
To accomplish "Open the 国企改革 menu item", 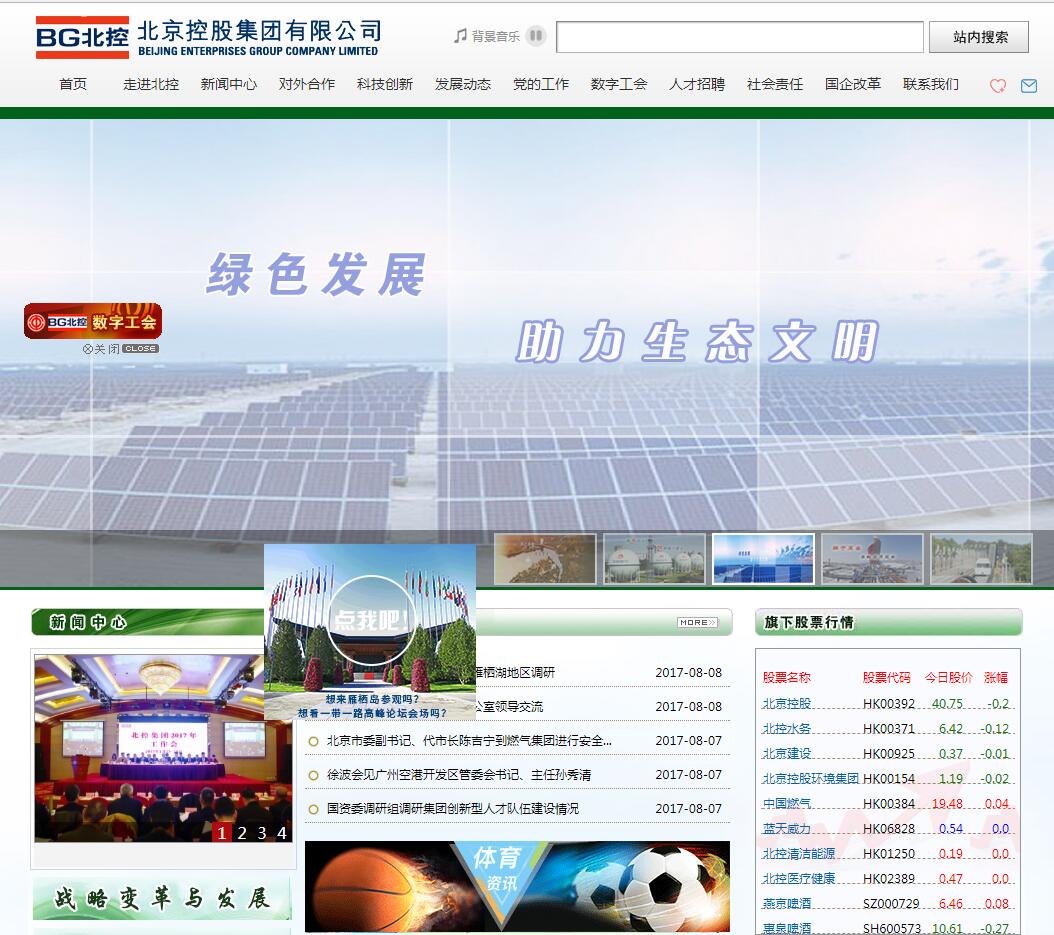I will (x=852, y=84).
